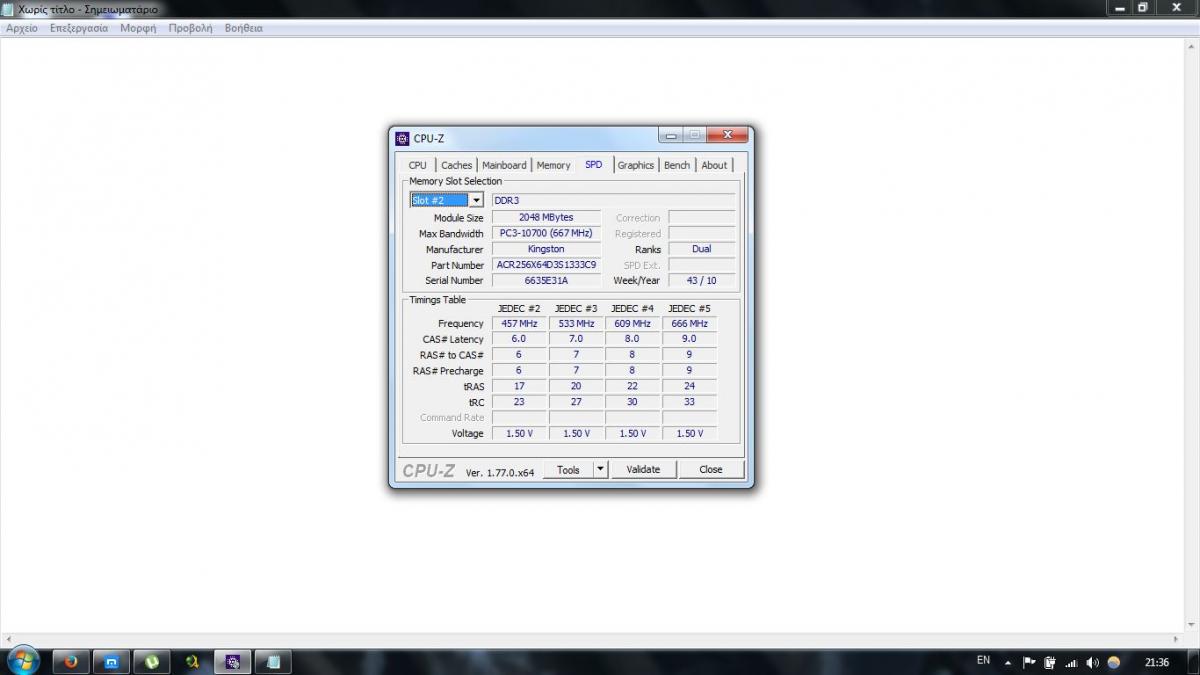This screenshot has width=1200, height=675.
Task: Open the Μορφή menu in Notepad
Action: point(138,28)
